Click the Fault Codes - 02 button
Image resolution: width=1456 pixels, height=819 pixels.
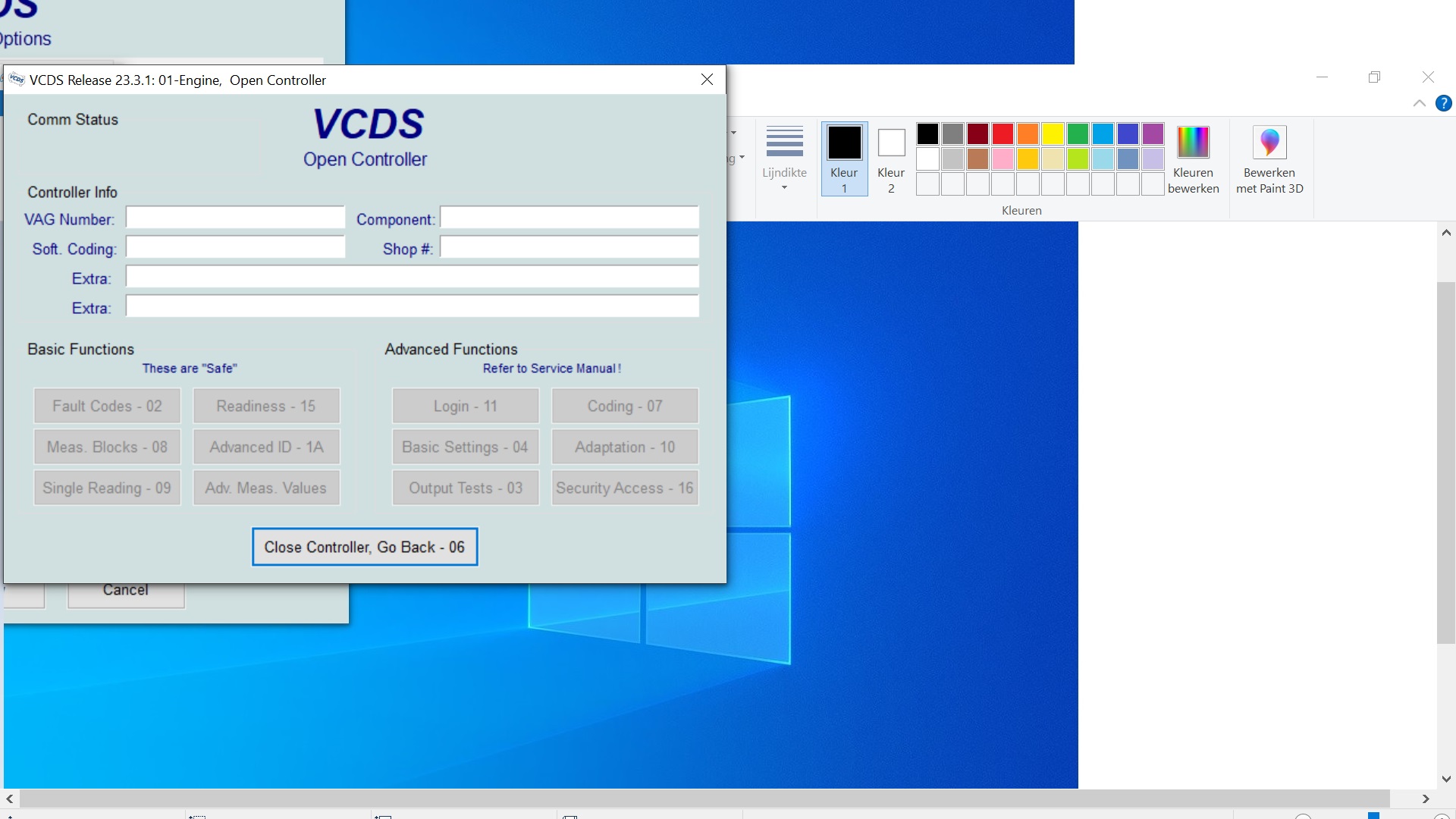pyautogui.click(x=107, y=406)
